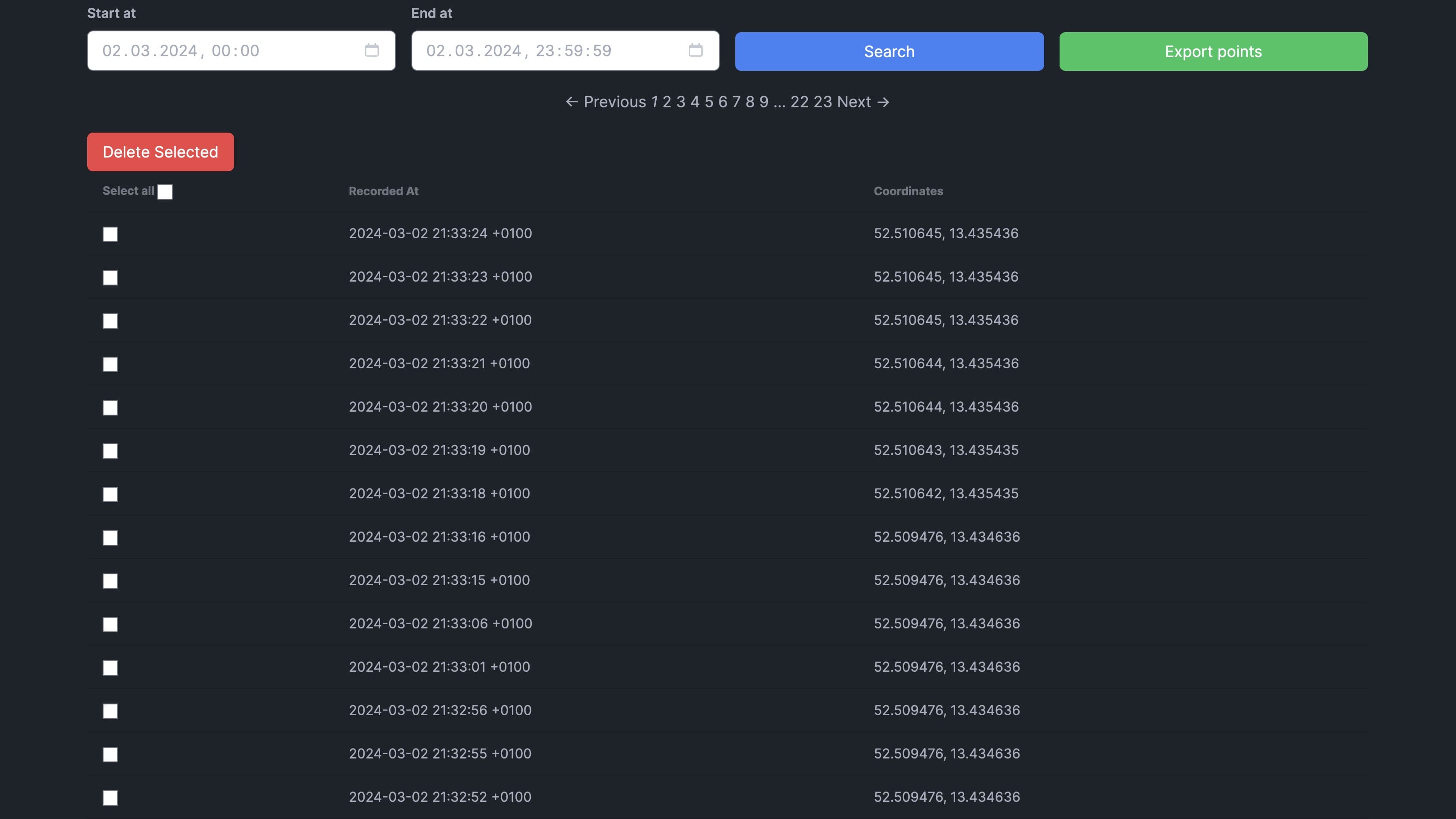Check the Select all checkbox
1456x819 pixels.
pyautogui.click(x=164, y=192)
